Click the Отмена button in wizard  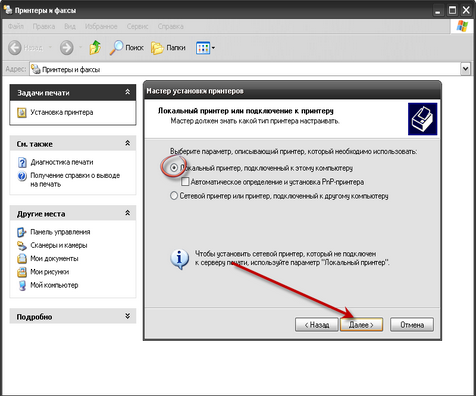click(x=412, y=324)
